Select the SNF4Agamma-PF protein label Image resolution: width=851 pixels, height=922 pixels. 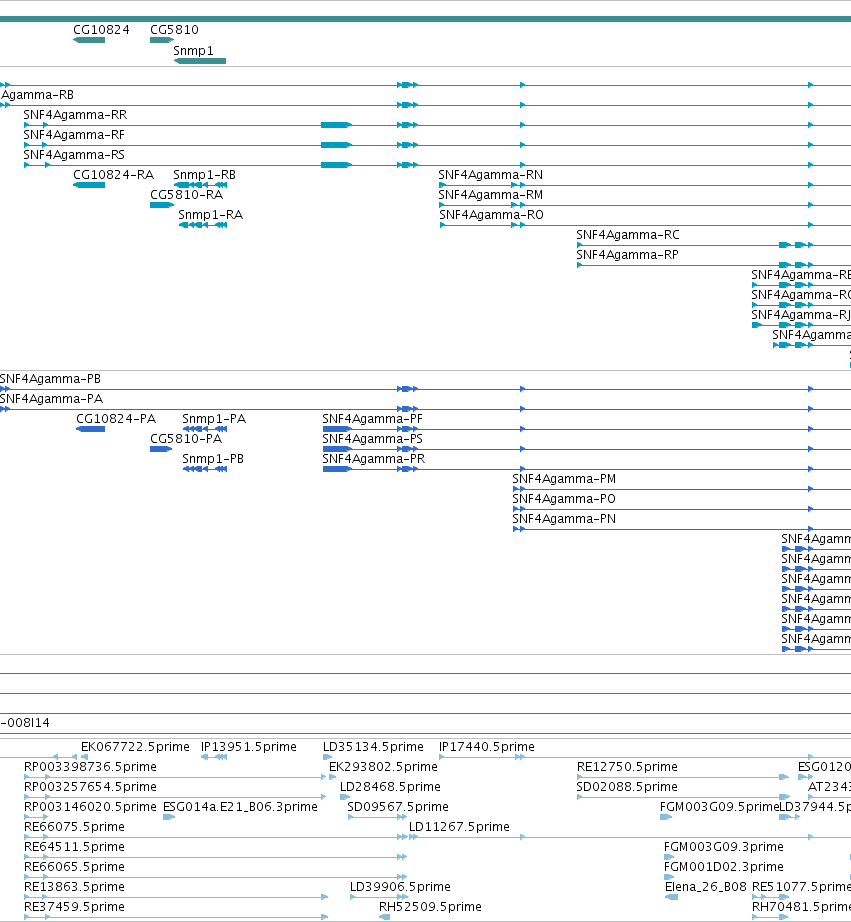pyautogui.click(x=372, y=419)
